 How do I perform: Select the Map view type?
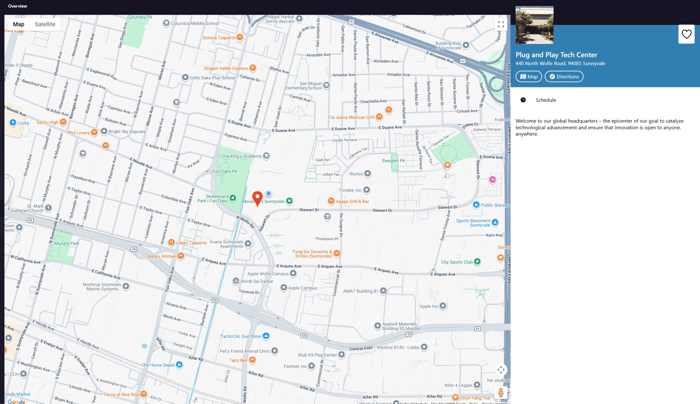pyautogui.click(x=18, y=24)
